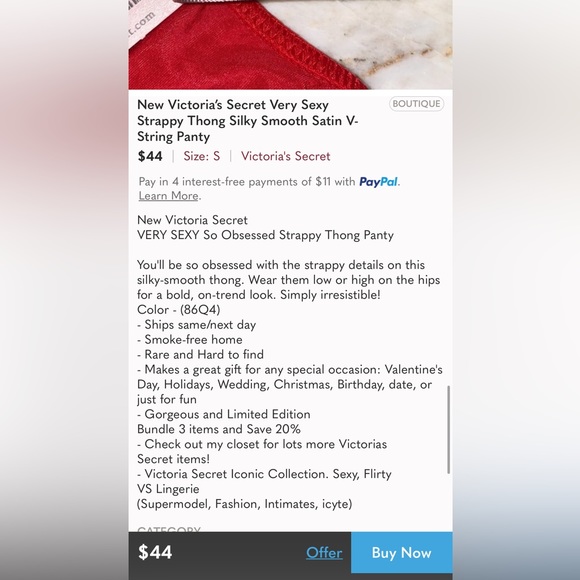Click 'Gorgeous and Limited Edition' text
Viewport: 580px width, 580px height.
tap(223, 414)
